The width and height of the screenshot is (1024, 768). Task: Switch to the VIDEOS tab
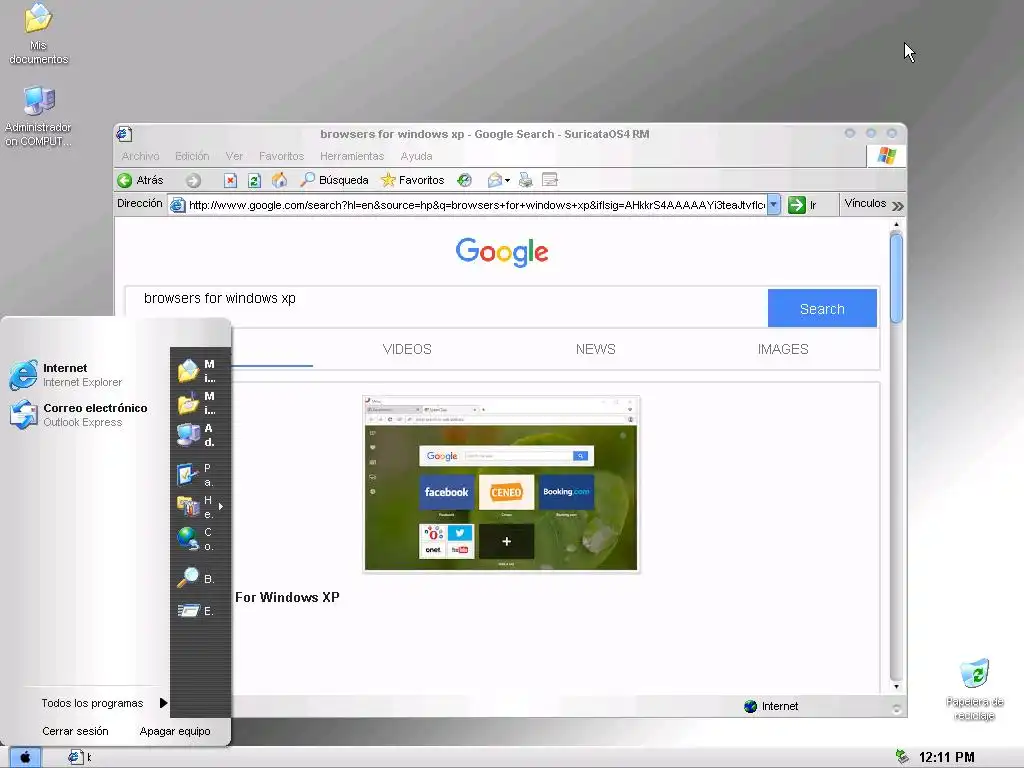coord(407,349)
